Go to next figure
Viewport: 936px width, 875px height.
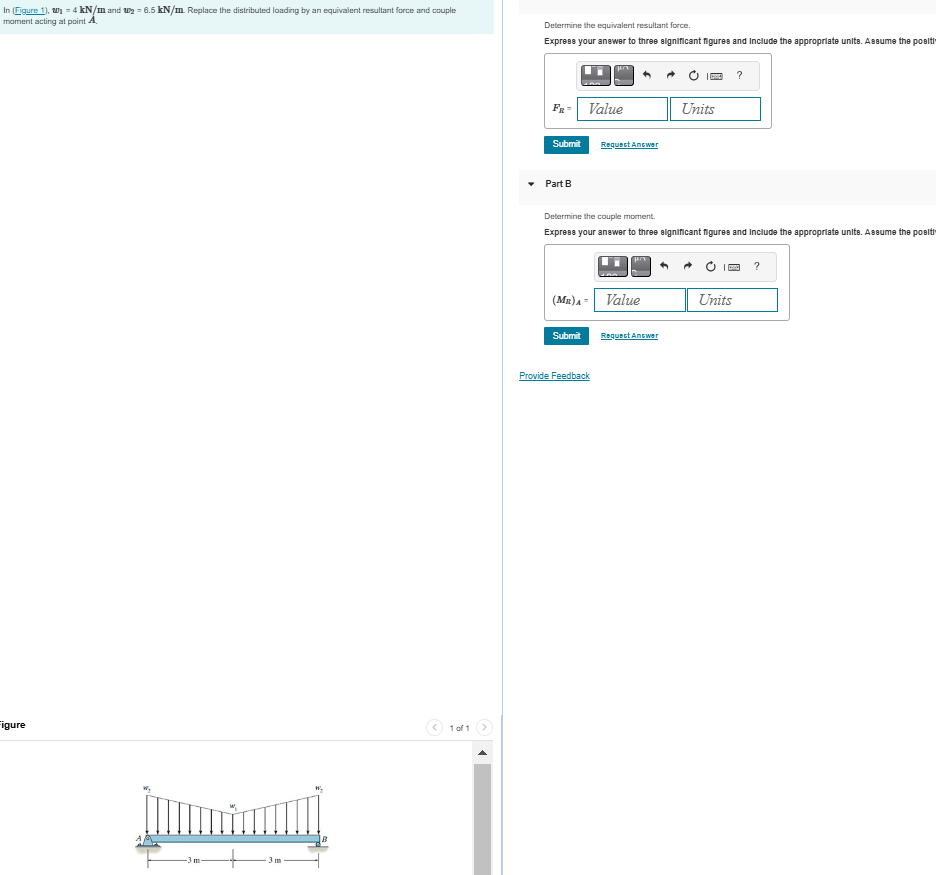tap(484, 728)
